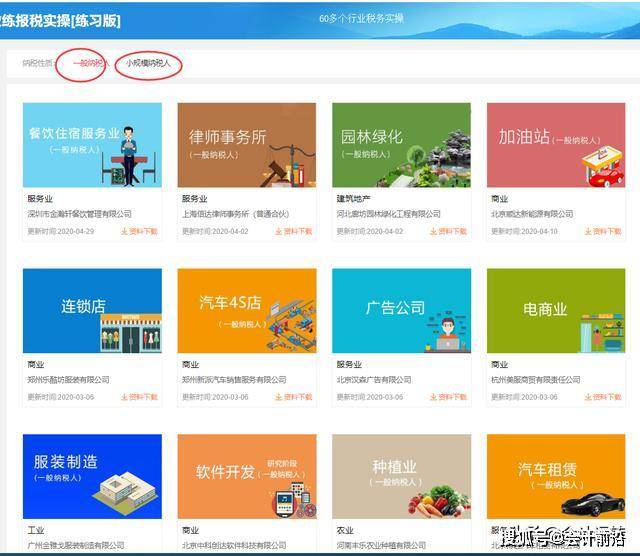Open the 电商业 industry card image
Image resolution: width=640 pixels, height=556 pixels.
click(556, 311)
